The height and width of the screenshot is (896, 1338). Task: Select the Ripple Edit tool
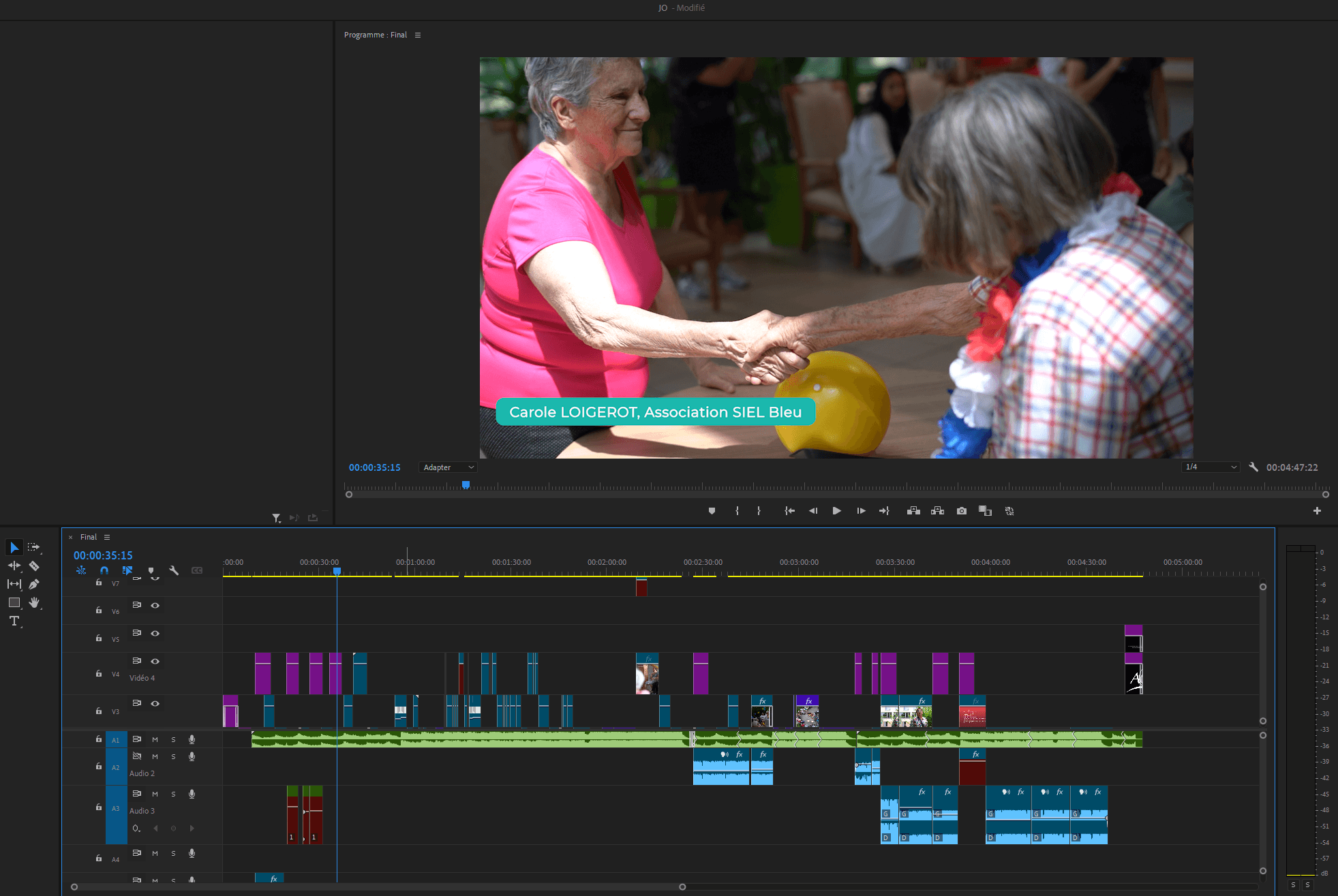pos(14,566)
